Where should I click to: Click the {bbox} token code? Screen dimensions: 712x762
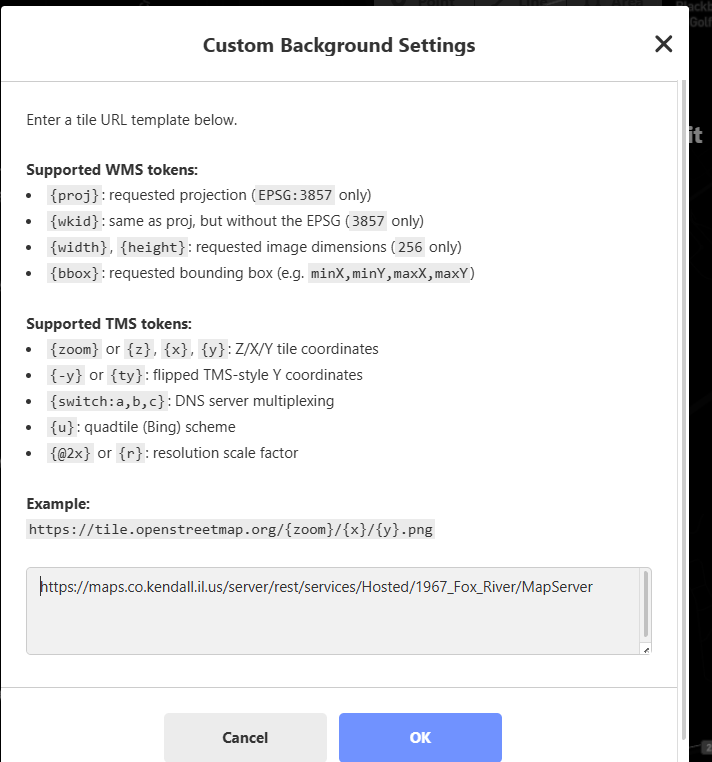[x=74, y=273]
